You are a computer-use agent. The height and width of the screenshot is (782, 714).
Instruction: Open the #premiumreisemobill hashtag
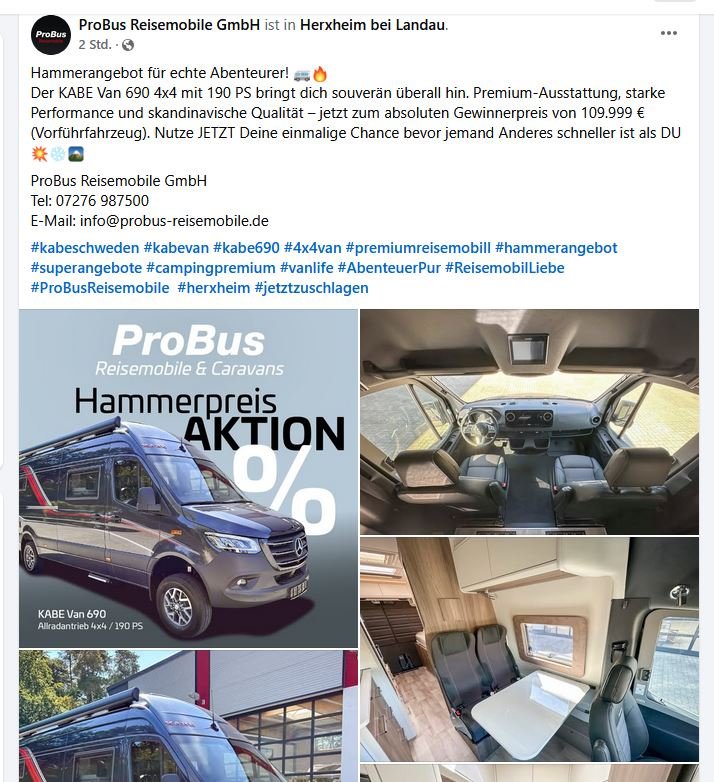coord(418,248)
